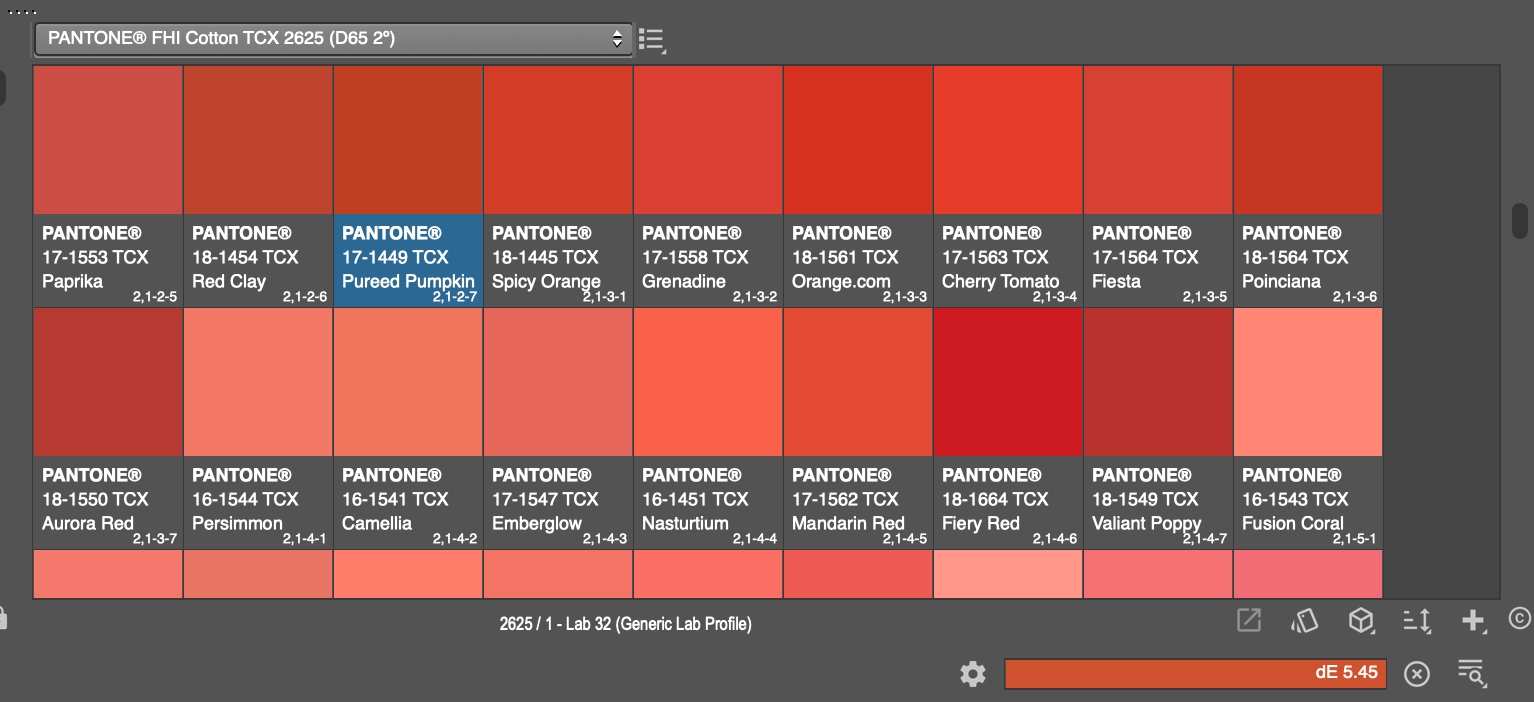Click the dE 5.45 search color field

click(1195, 673)
